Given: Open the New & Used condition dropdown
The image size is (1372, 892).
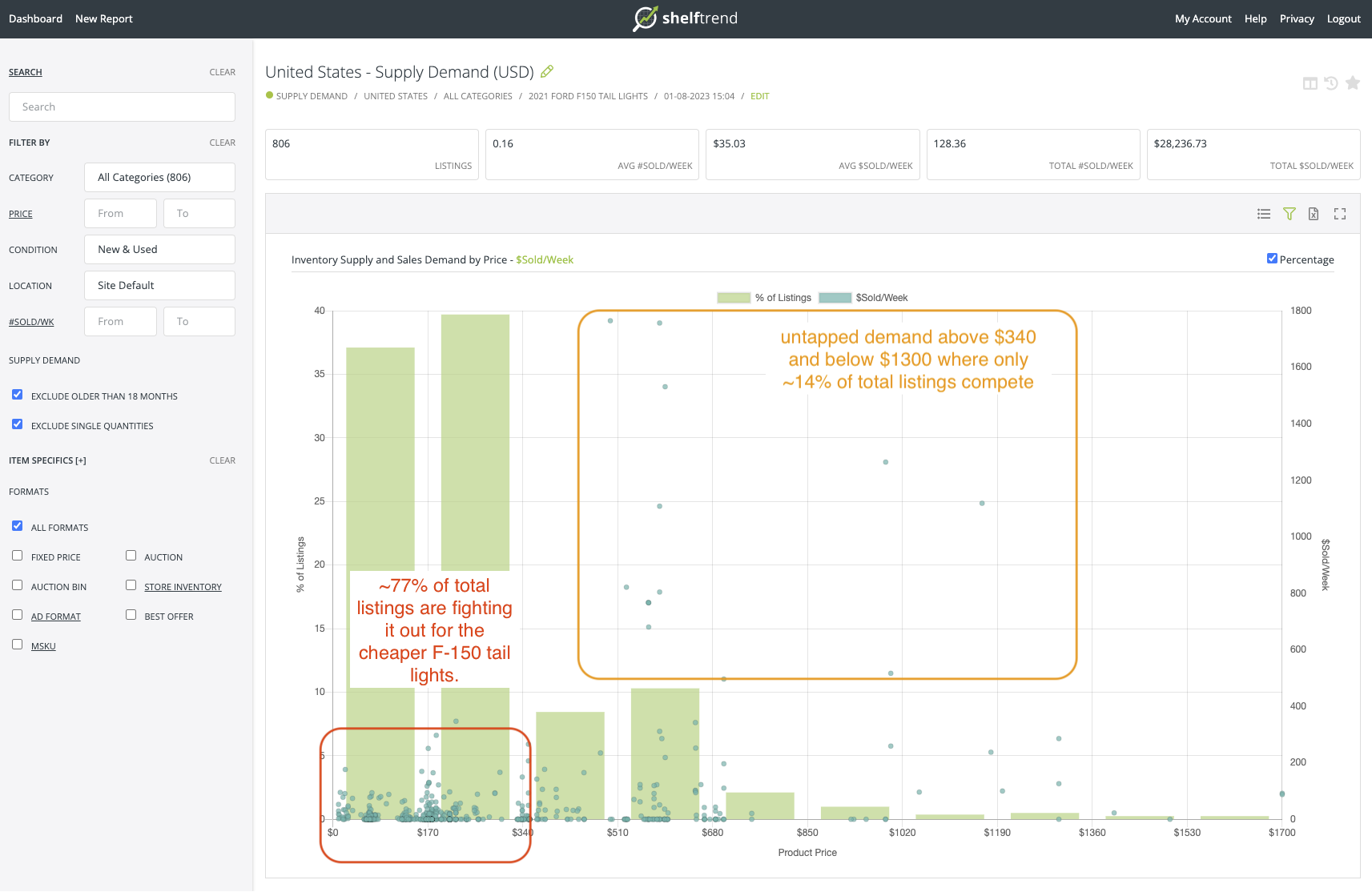Looking at the screenshot, I should 159,249.
